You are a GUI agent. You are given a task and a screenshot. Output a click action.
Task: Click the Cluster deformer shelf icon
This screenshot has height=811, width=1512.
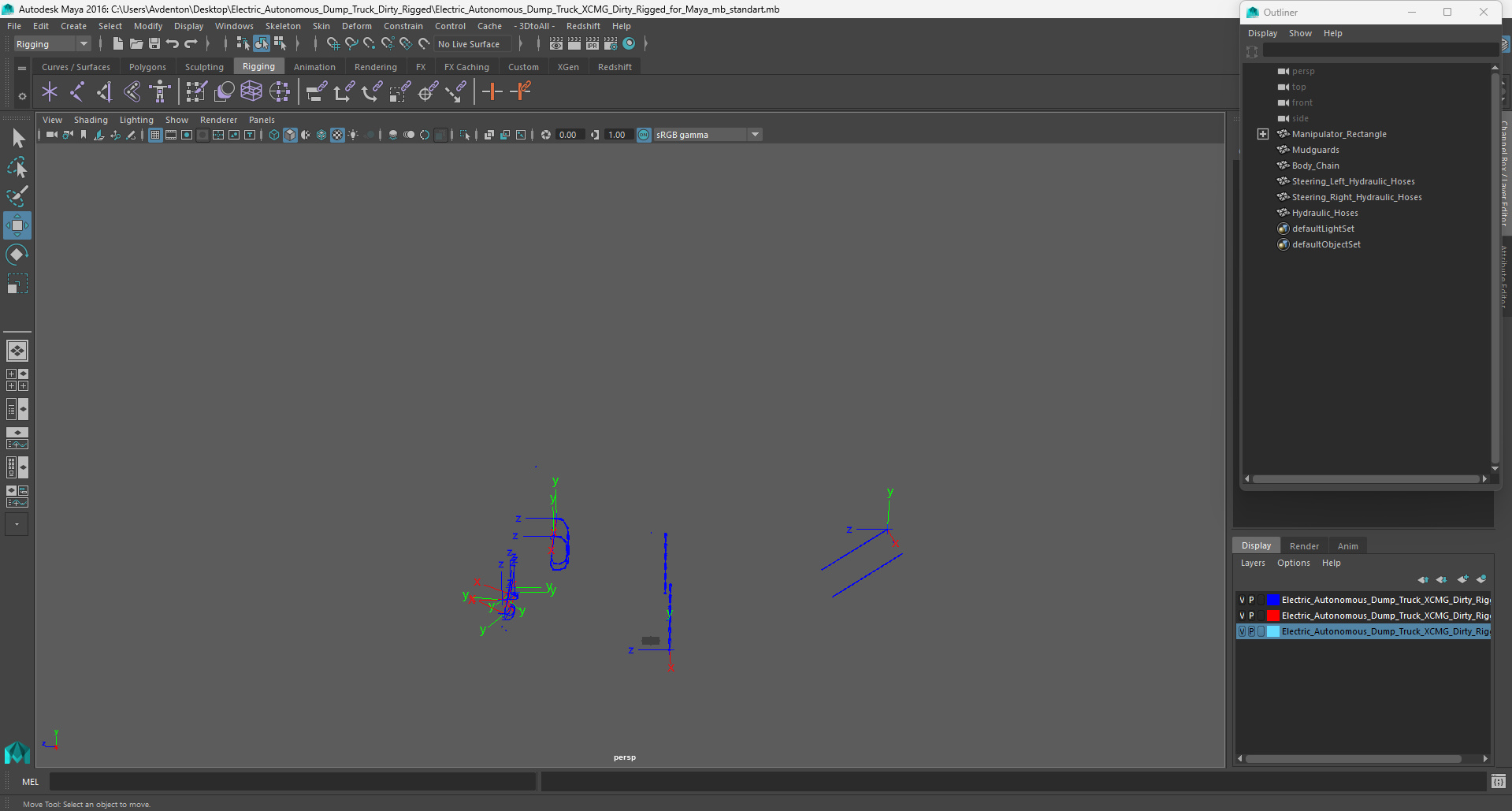280,92
